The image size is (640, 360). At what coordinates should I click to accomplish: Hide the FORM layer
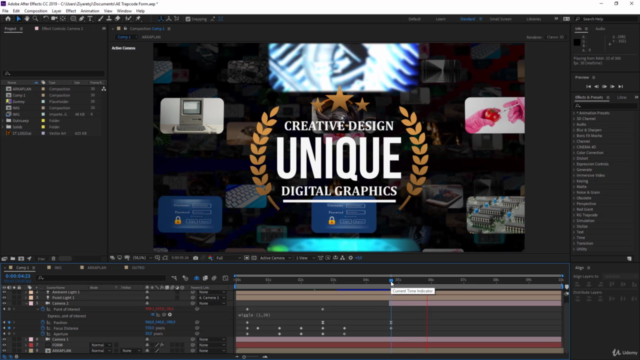pyautogui.click(x=4, y=345)
